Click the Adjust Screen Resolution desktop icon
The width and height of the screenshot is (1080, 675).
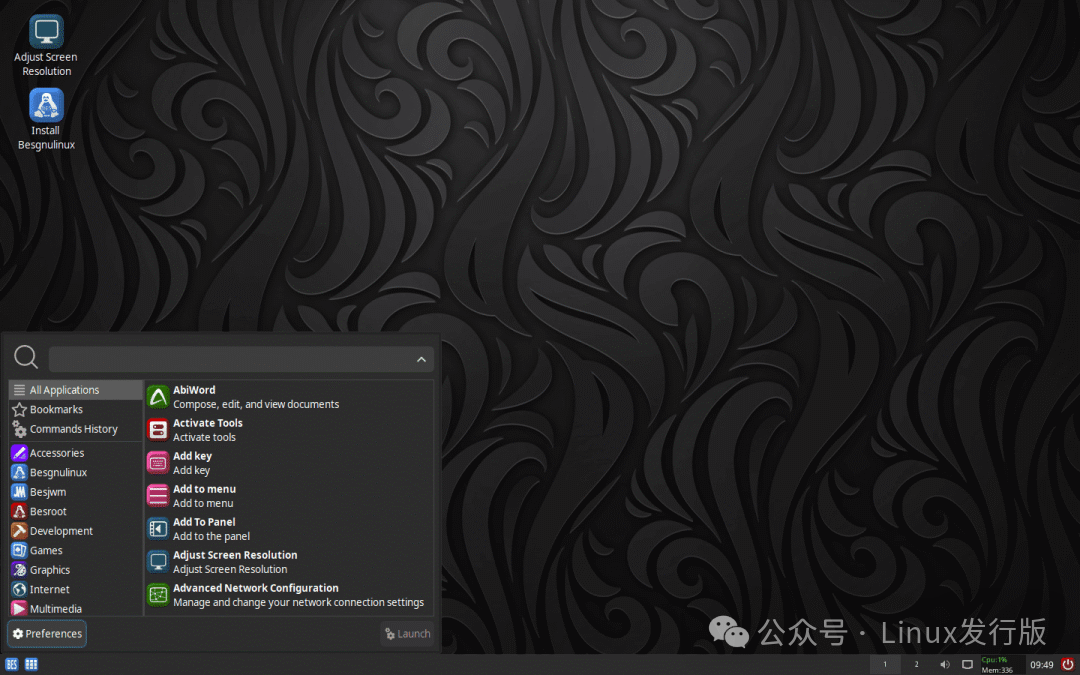pyautogui.click(x=45, y=30)
